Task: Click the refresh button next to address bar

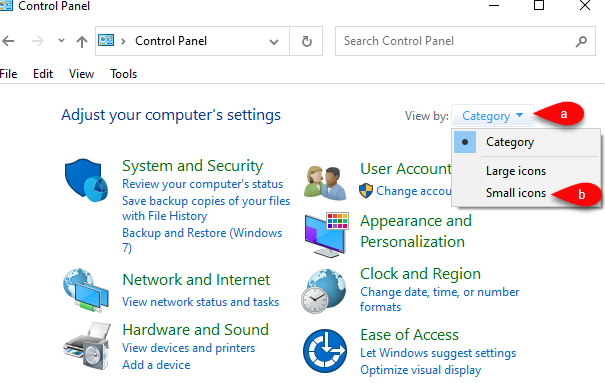Action: 306,41
